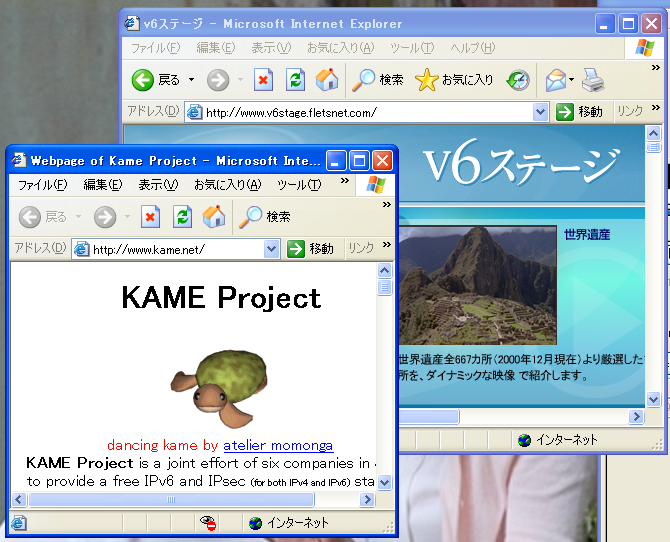Click IE page icon in Kame status bar
Image resolution: width=670 pixels, height=542 pixels.
coord(19,523)
